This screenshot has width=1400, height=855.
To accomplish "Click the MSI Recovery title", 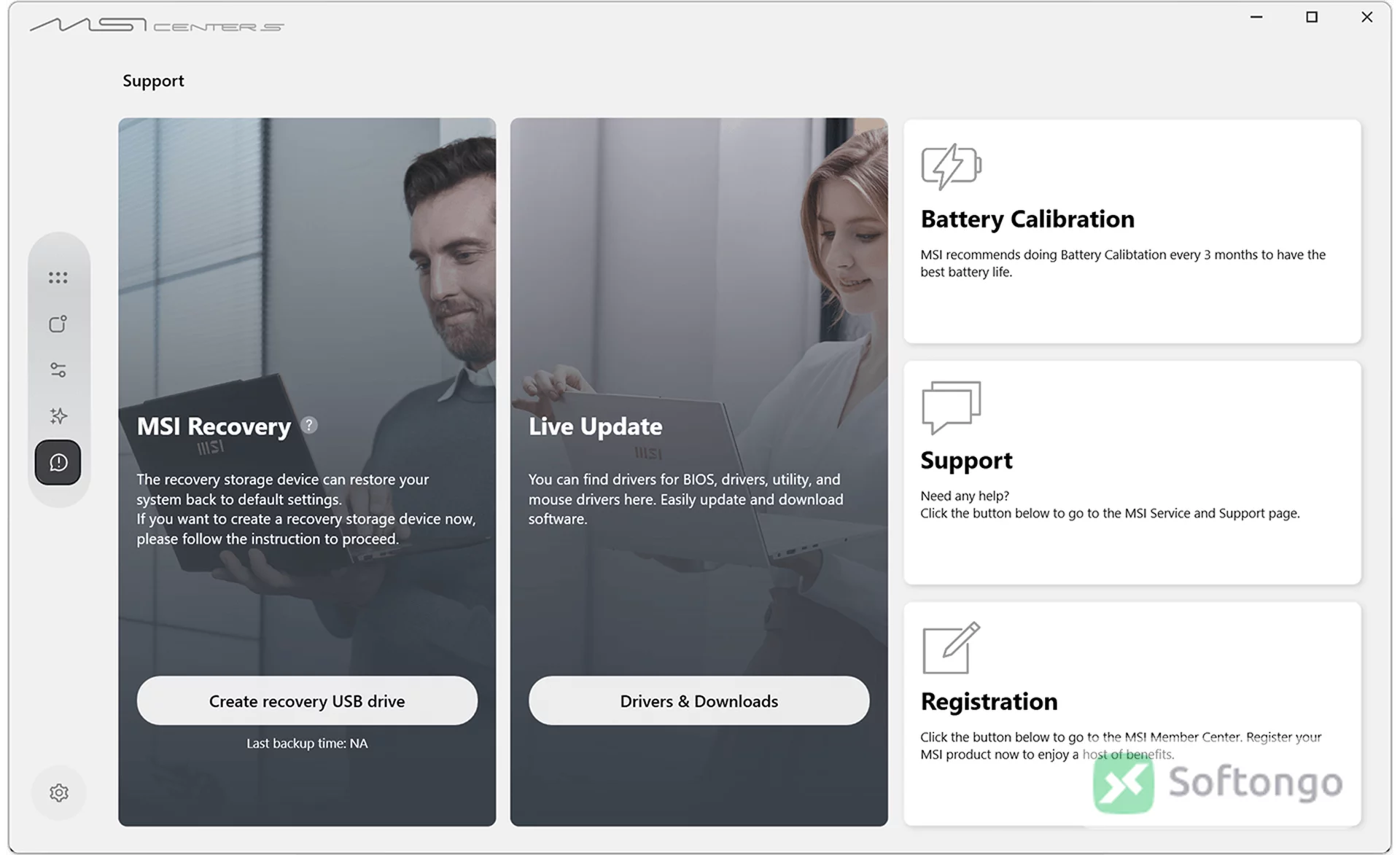I will 214,426.
